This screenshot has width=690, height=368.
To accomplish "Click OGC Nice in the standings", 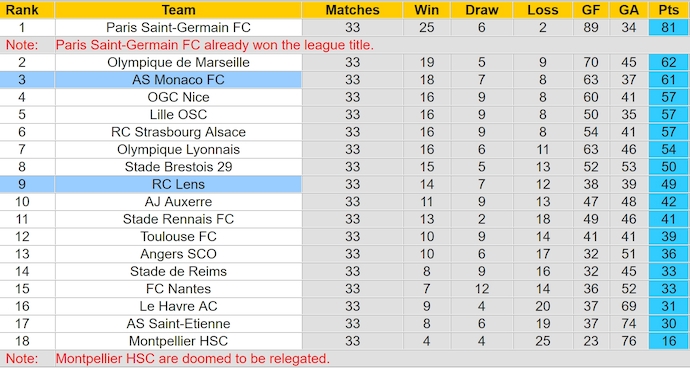I will click(x=178, y=97).
